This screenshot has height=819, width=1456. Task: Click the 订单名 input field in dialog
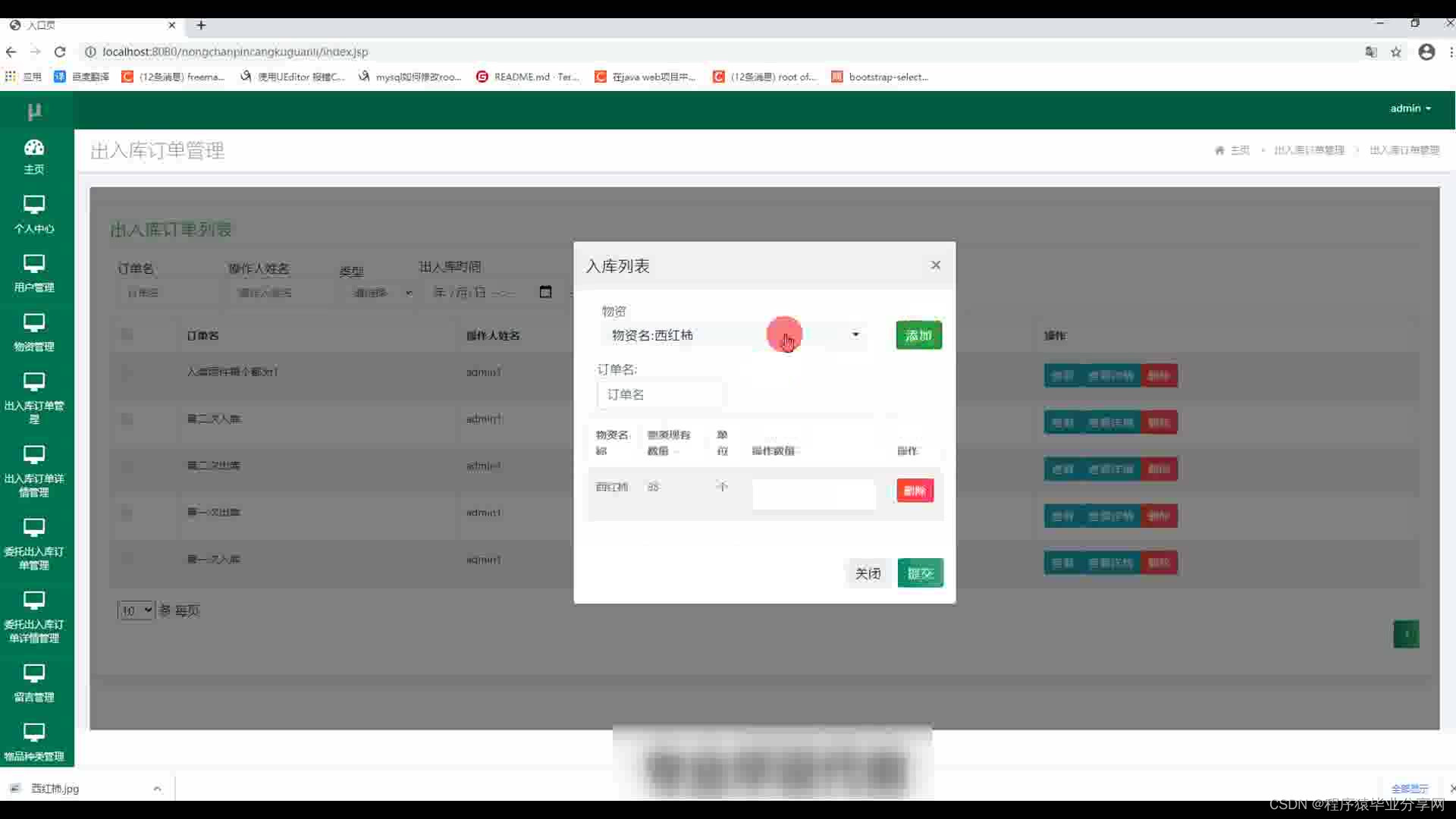pos(660,394)
